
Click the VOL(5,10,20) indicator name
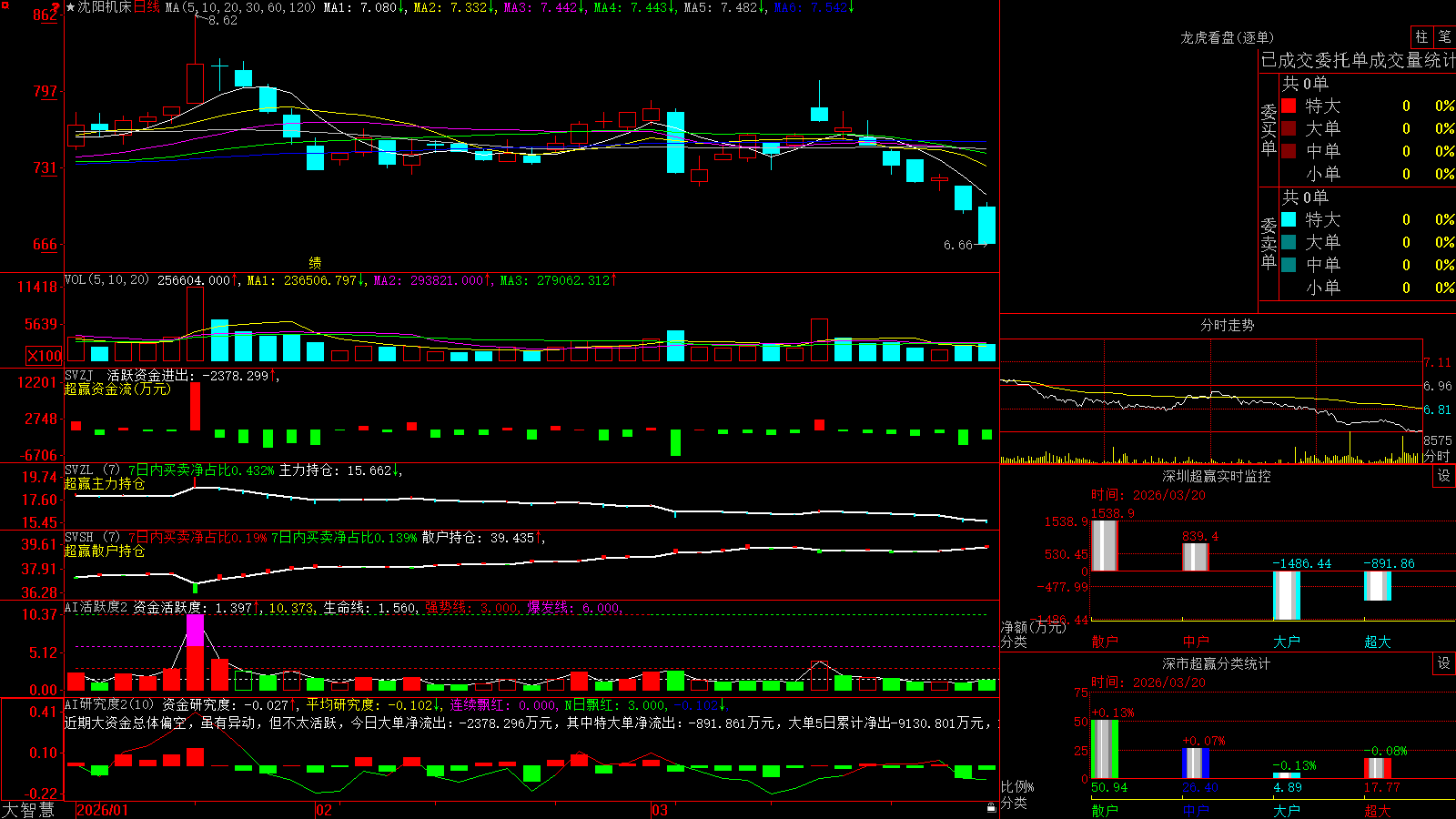(106, 280)
